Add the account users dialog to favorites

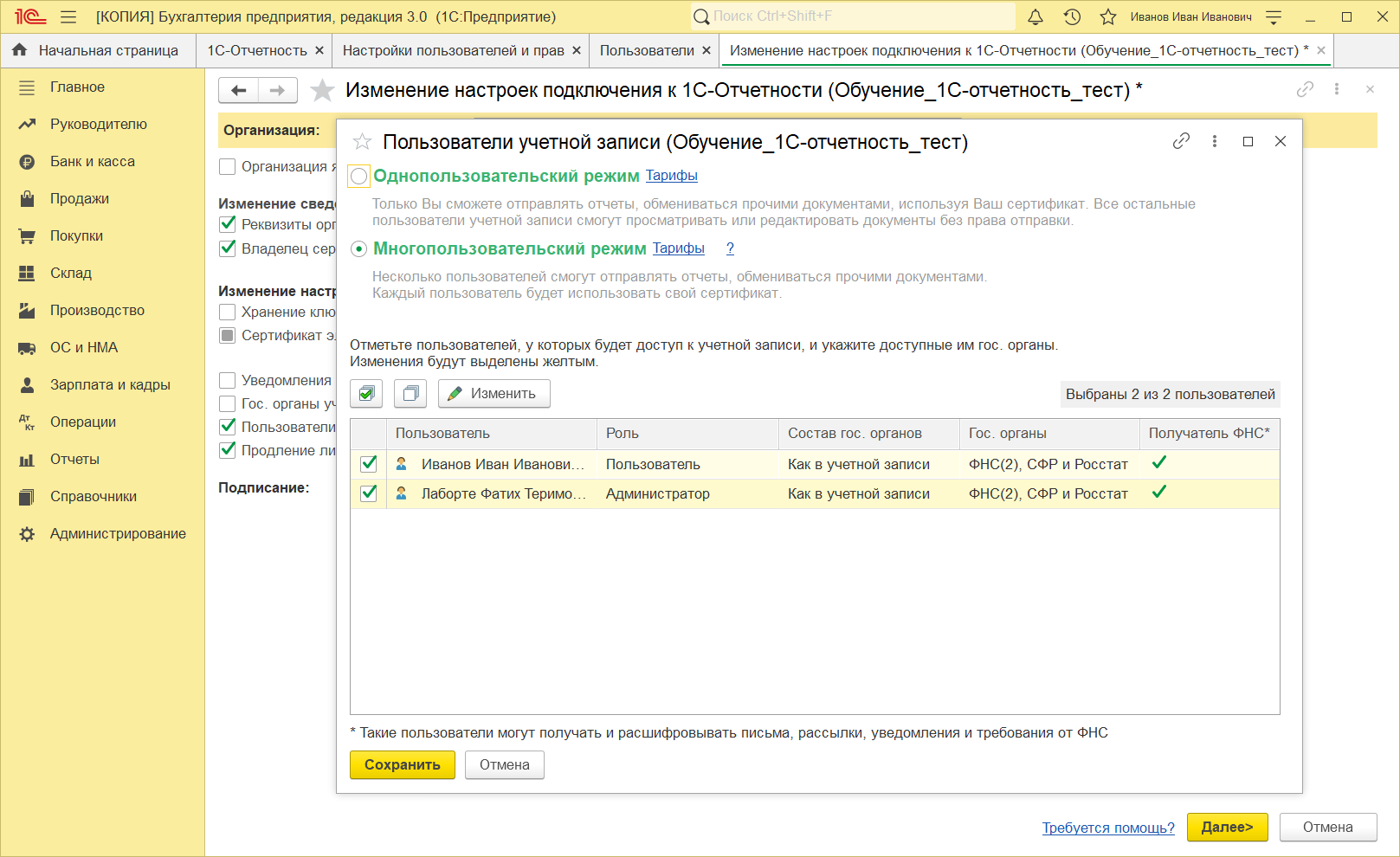tap(362, 141)
